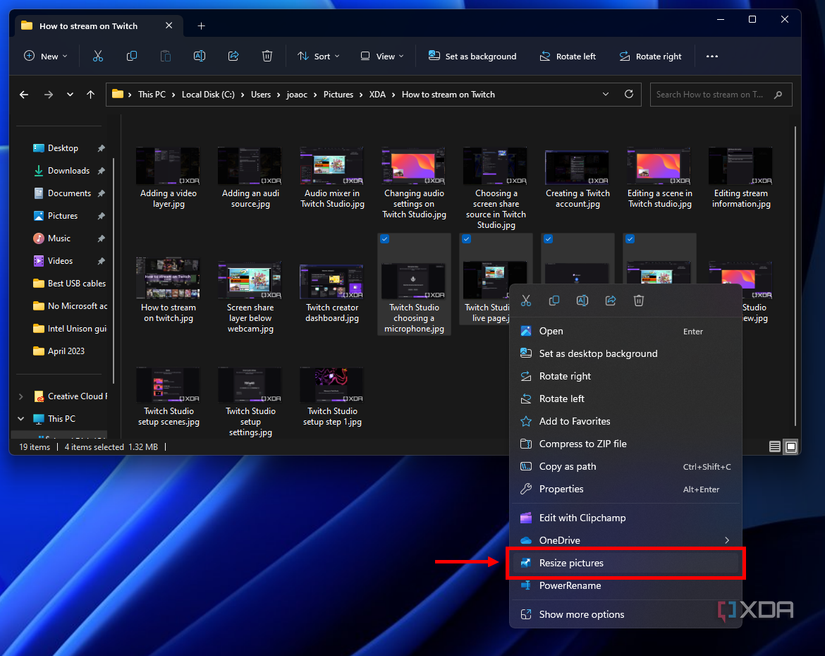825x656 pixels.
Task: Click the search box for this folder
Action: 721,95
